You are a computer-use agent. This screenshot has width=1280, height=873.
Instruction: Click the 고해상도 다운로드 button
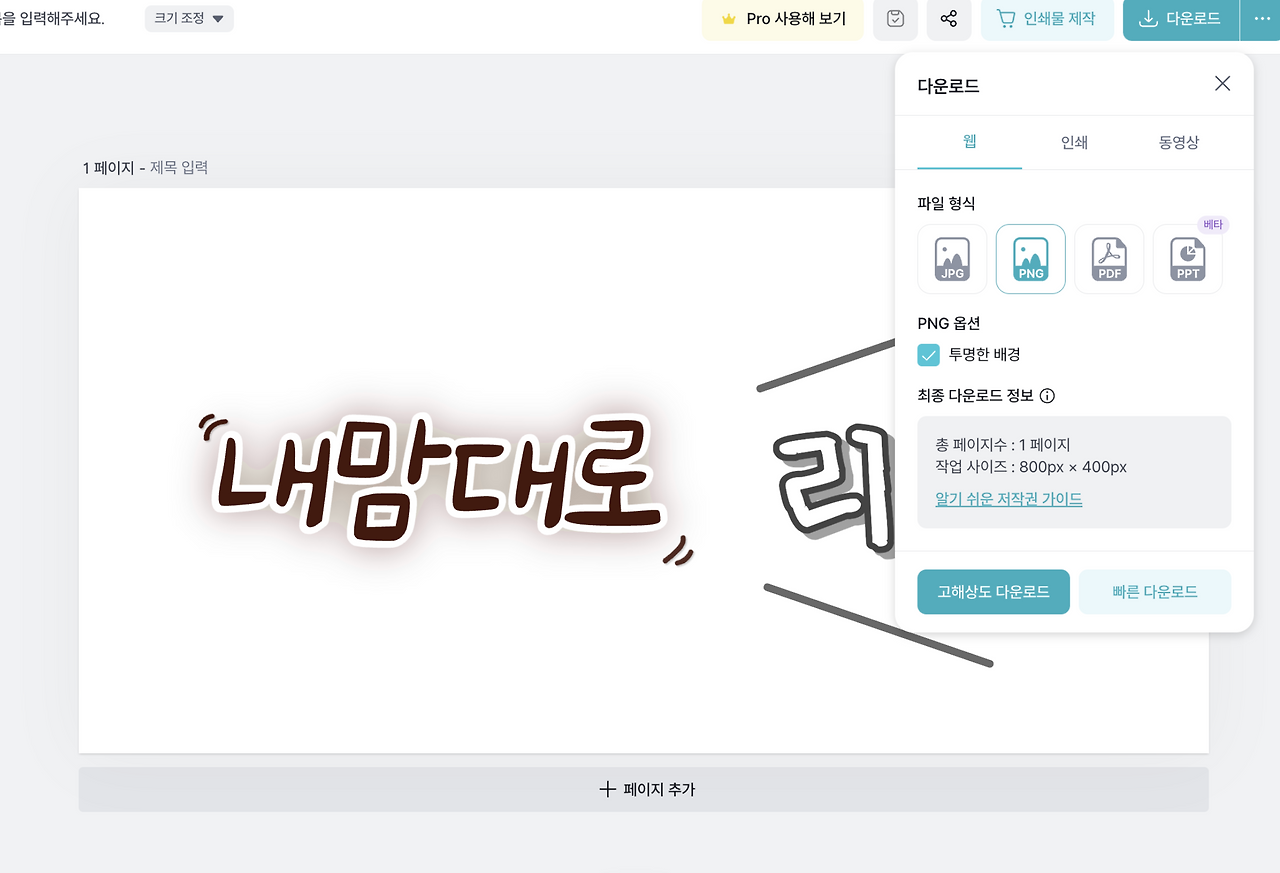tap(993, 591)
